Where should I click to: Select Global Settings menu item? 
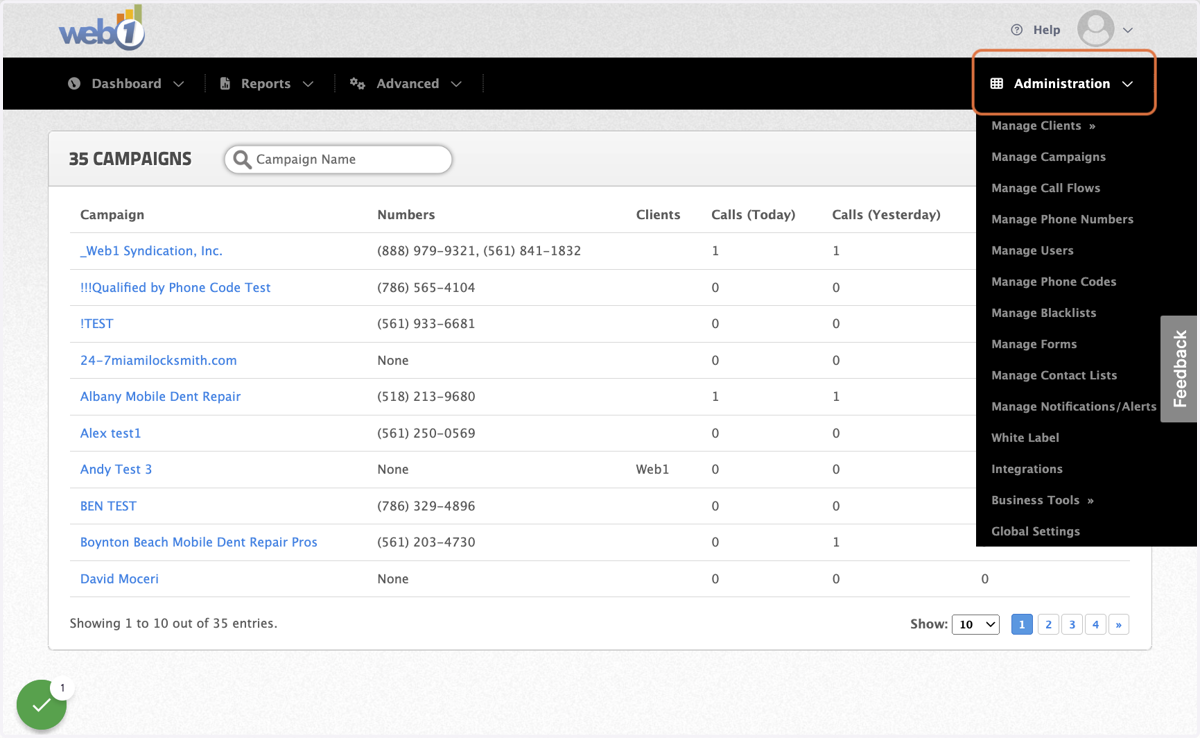coord(1035,531)
